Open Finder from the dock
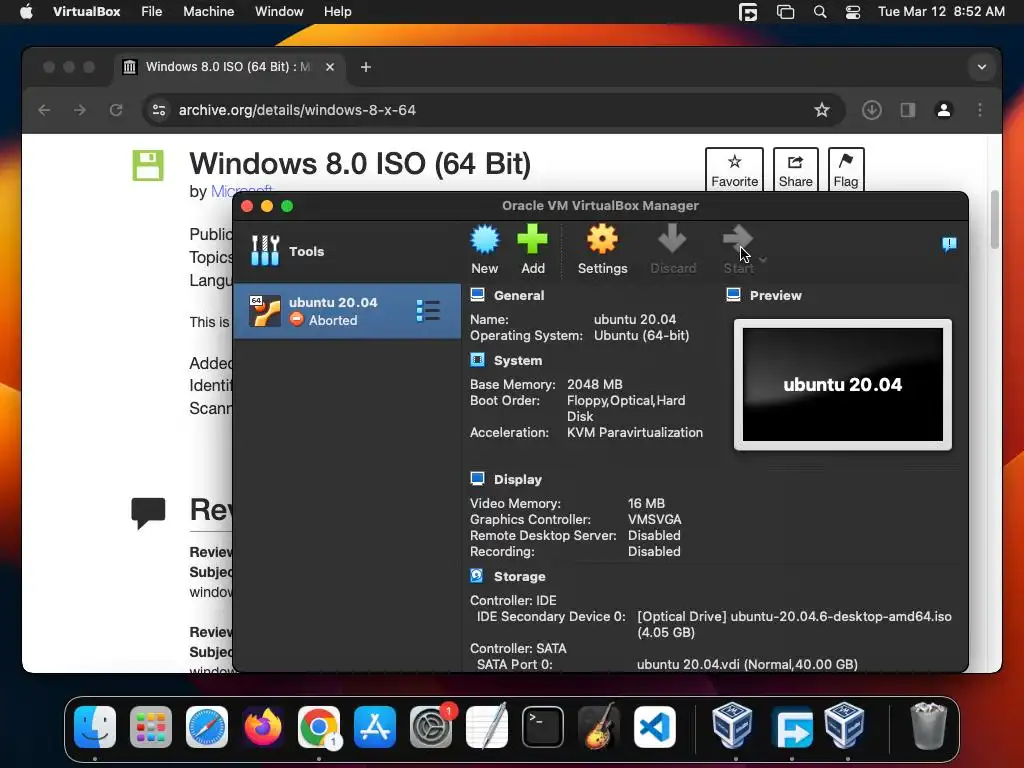 pyautogui.click(x=95, y=727)
